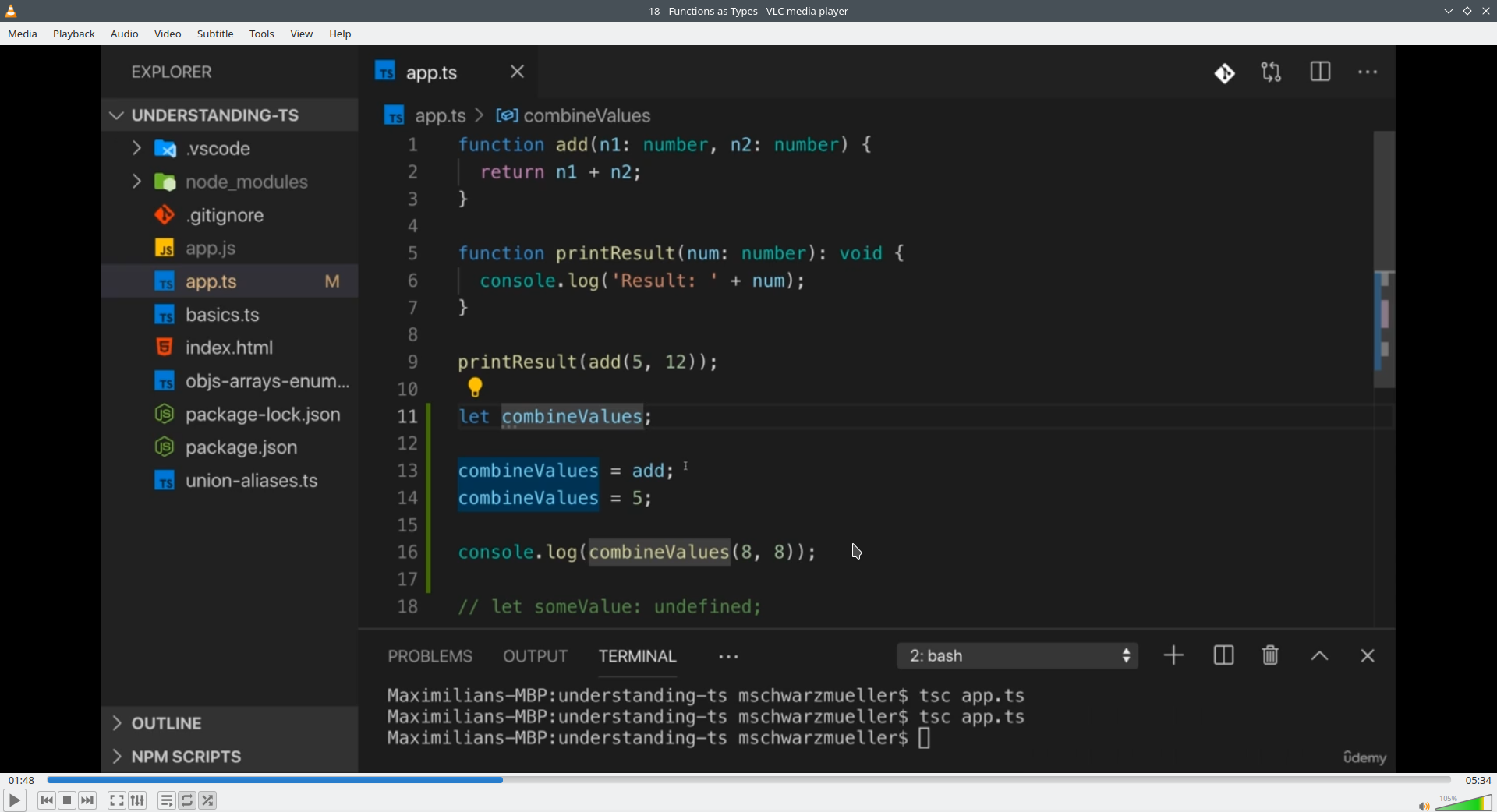Create a new terminal with plus icon

(x=1173, y=655)
